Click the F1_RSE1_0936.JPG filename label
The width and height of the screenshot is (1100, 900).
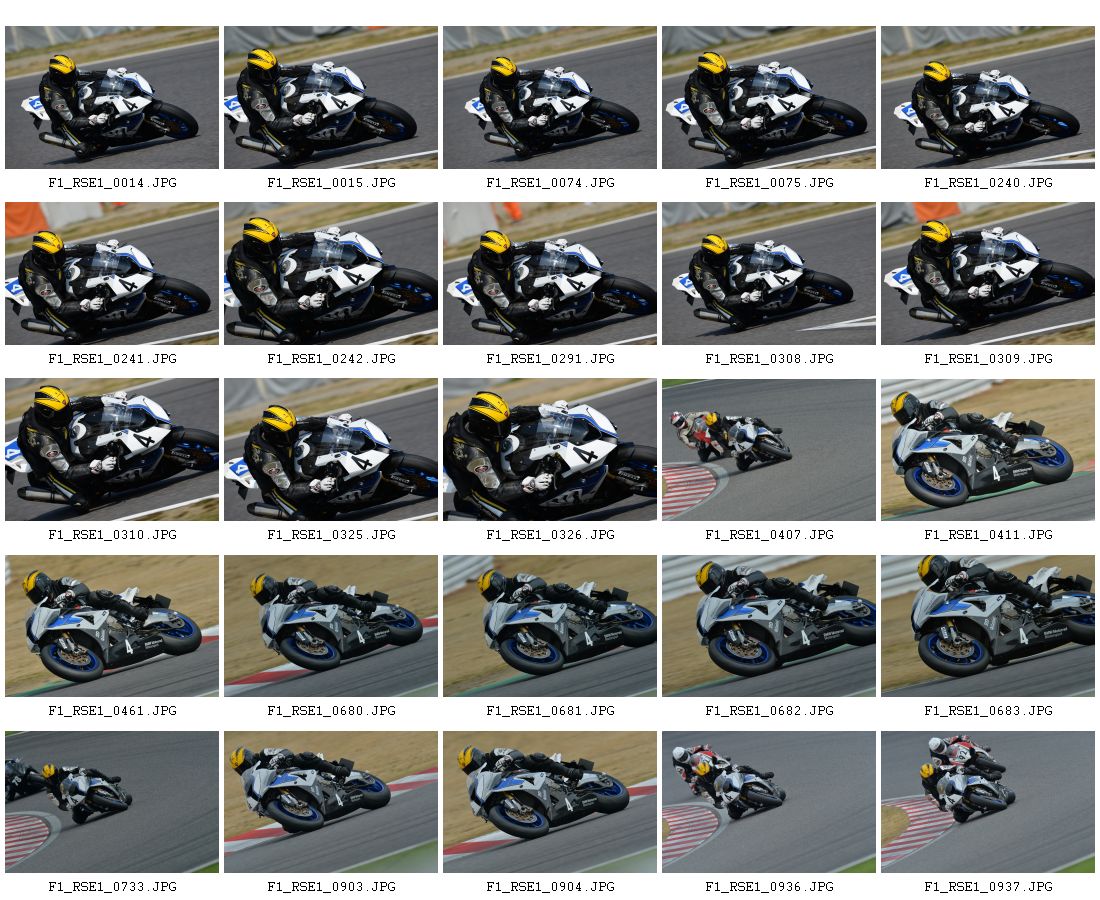769,887
